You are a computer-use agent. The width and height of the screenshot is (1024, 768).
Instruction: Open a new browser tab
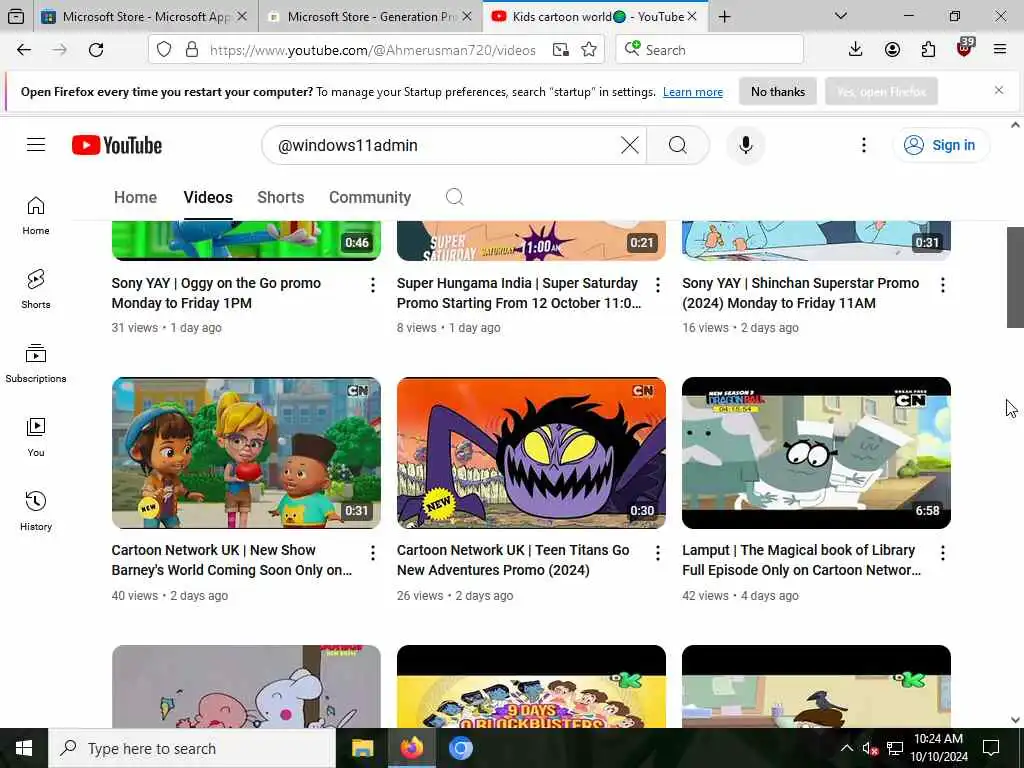(x=724, y=17)
